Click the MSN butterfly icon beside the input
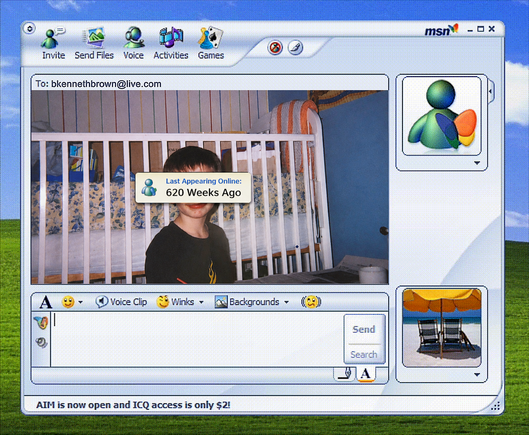 pos(41,323)
